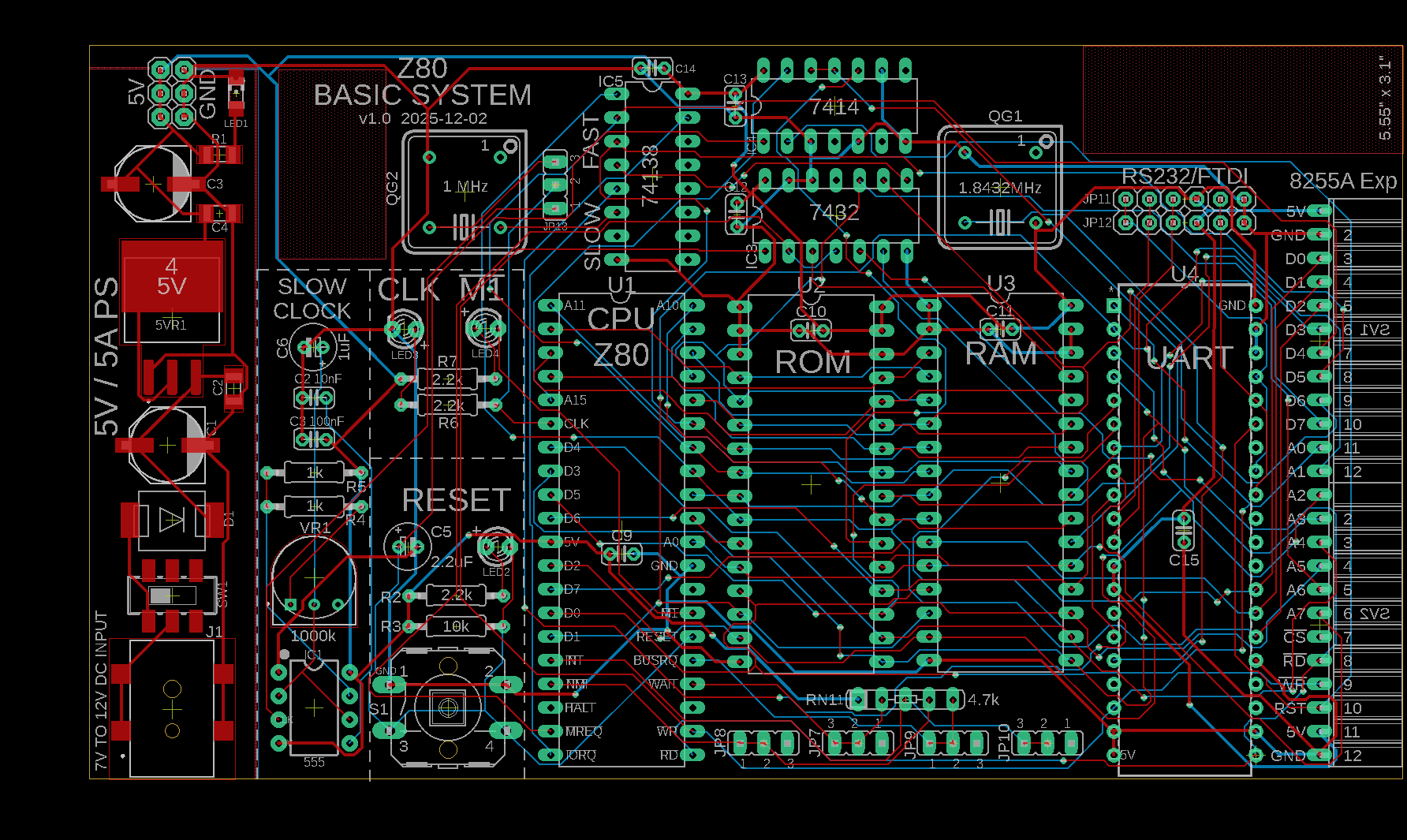Select the reset pushbutton S1
This screenshot has width=1407, height=840.
[x=447, y=707]
